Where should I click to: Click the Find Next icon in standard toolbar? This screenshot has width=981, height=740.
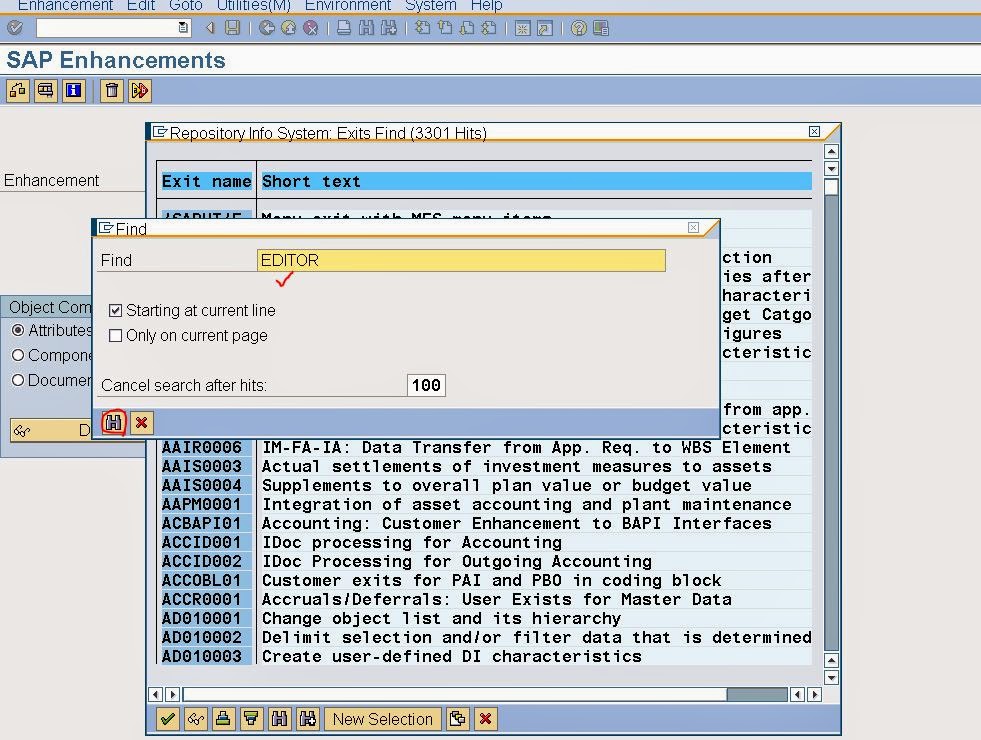pyautogui.click(x=389, y=28)
